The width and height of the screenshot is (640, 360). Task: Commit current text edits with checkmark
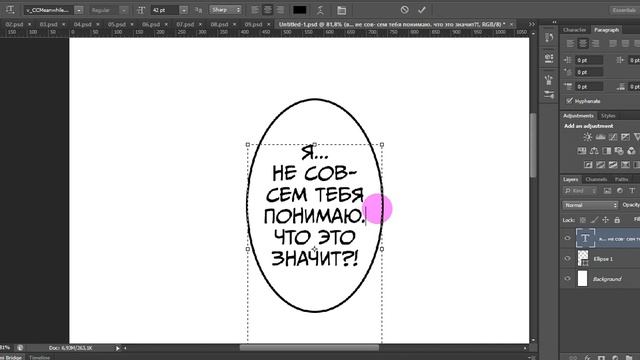[x=422, y=9]
